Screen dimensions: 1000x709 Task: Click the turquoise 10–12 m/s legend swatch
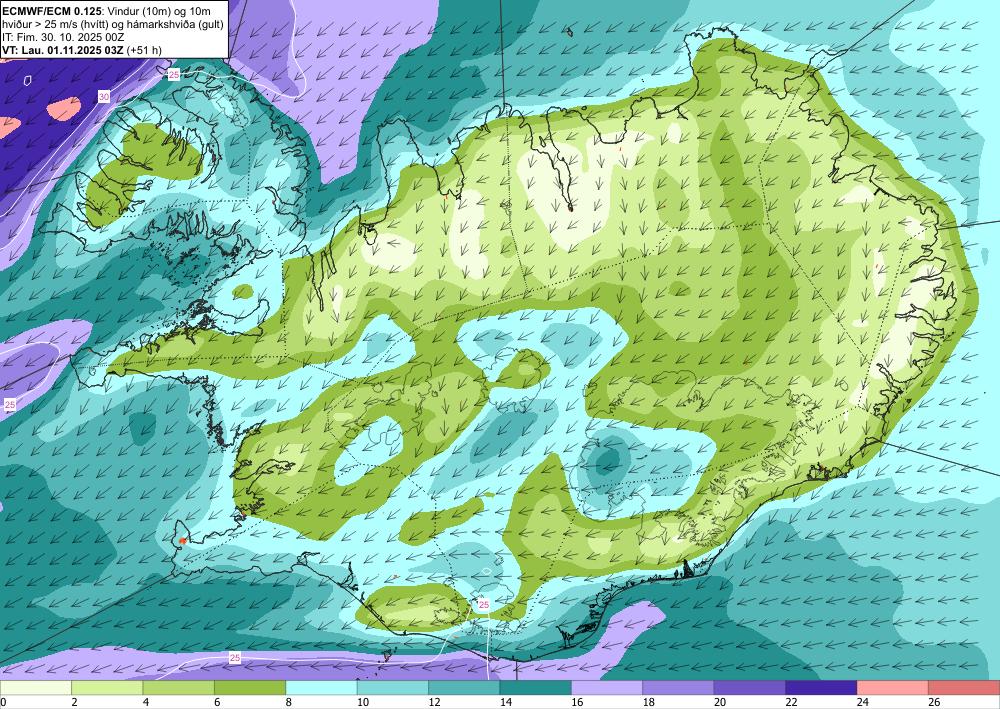pos(393,688)
